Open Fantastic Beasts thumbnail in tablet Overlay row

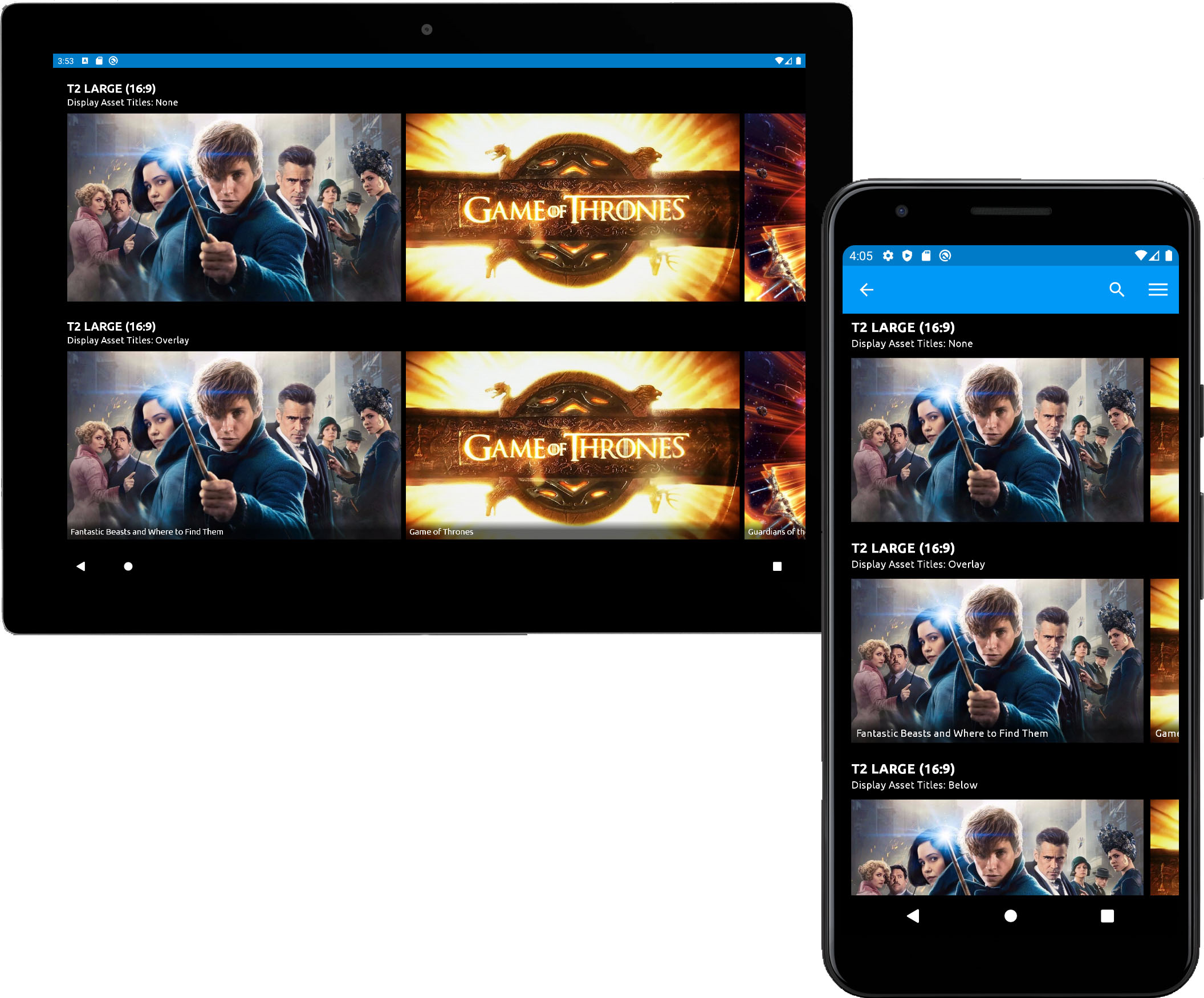pyautogui.click(x=234, y=445)
